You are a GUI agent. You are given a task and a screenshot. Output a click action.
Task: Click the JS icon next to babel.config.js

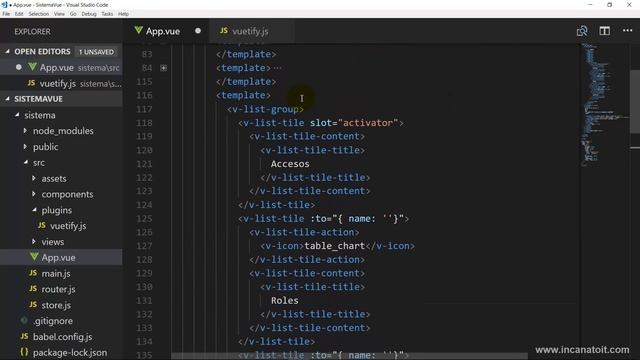pyautogui.click(x=24, y=336)
